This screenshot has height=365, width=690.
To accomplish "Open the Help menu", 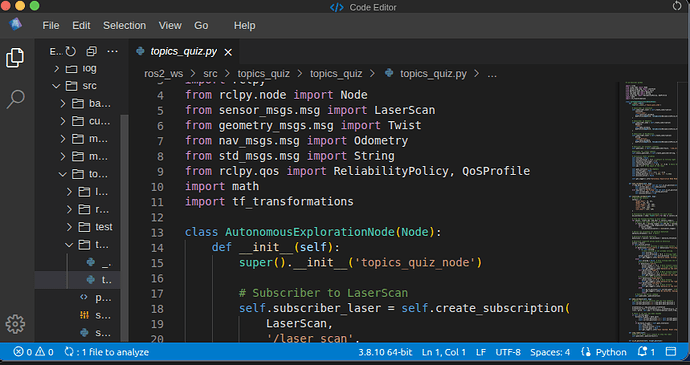I will 244,26.
